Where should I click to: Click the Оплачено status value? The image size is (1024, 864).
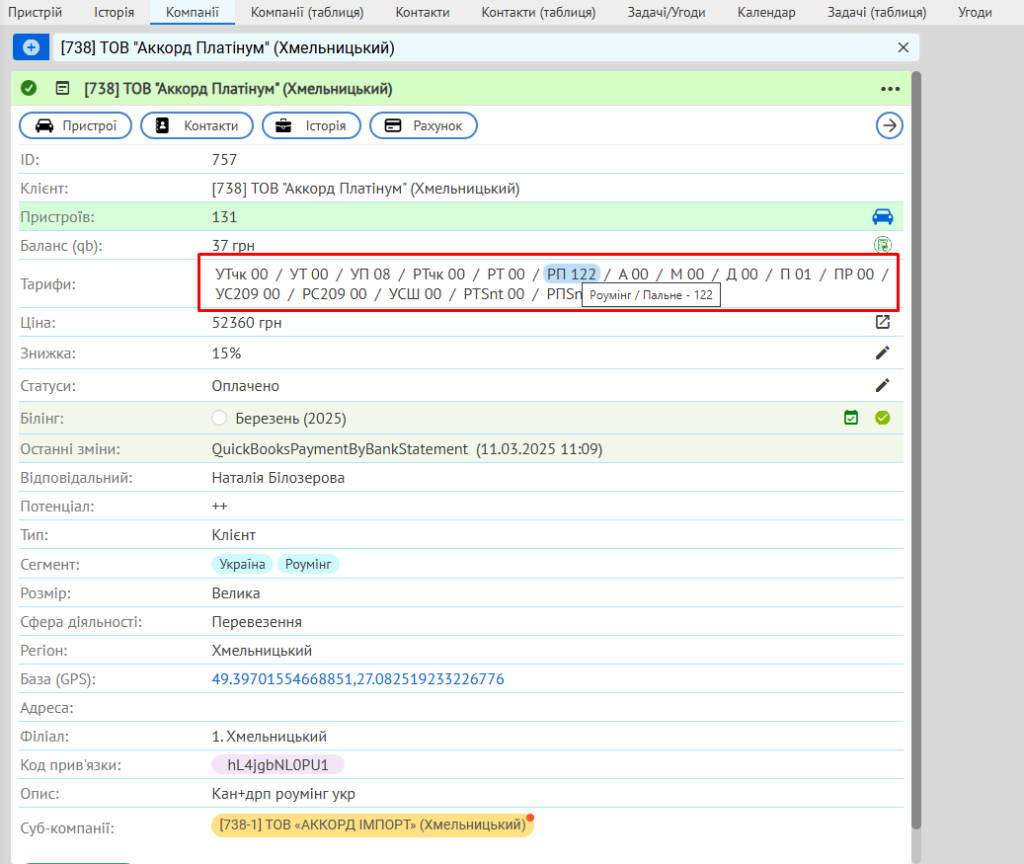point(246,386)
